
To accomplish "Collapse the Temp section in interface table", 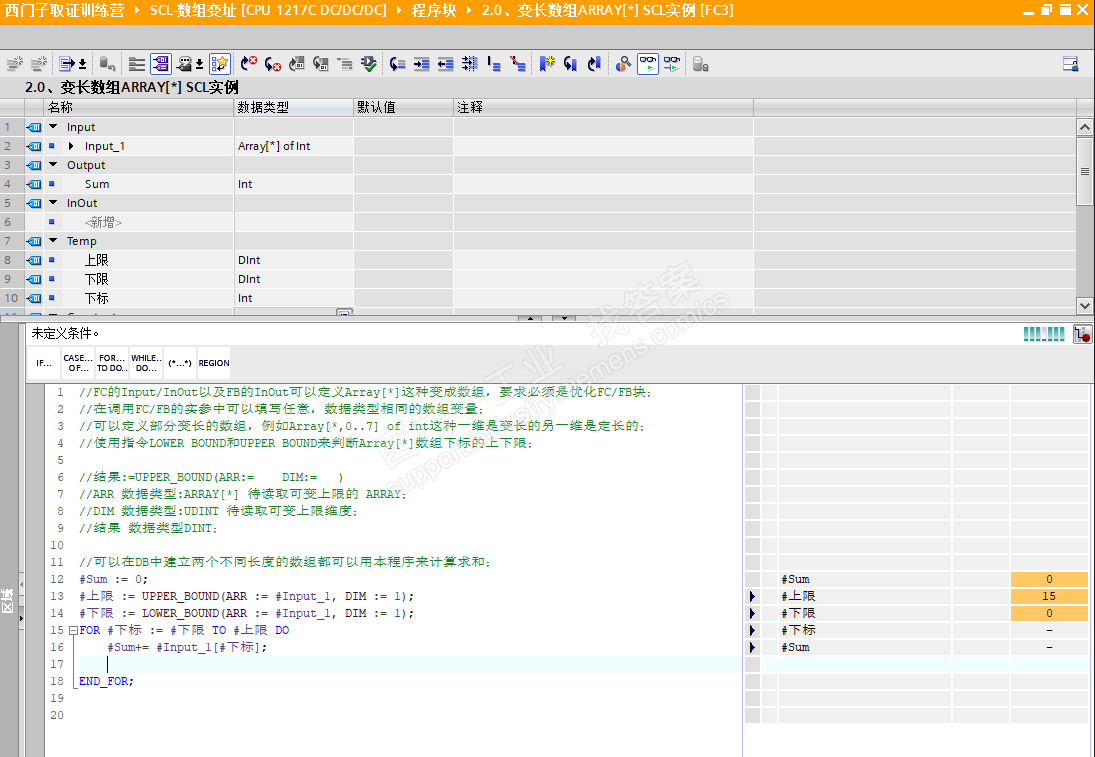I will (x=53, y=241).
